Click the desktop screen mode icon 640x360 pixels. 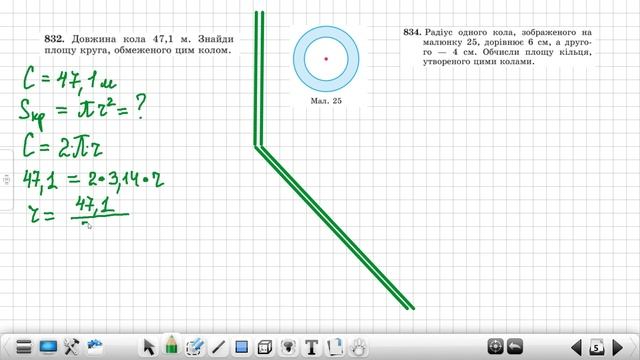(x=48, y=347)
